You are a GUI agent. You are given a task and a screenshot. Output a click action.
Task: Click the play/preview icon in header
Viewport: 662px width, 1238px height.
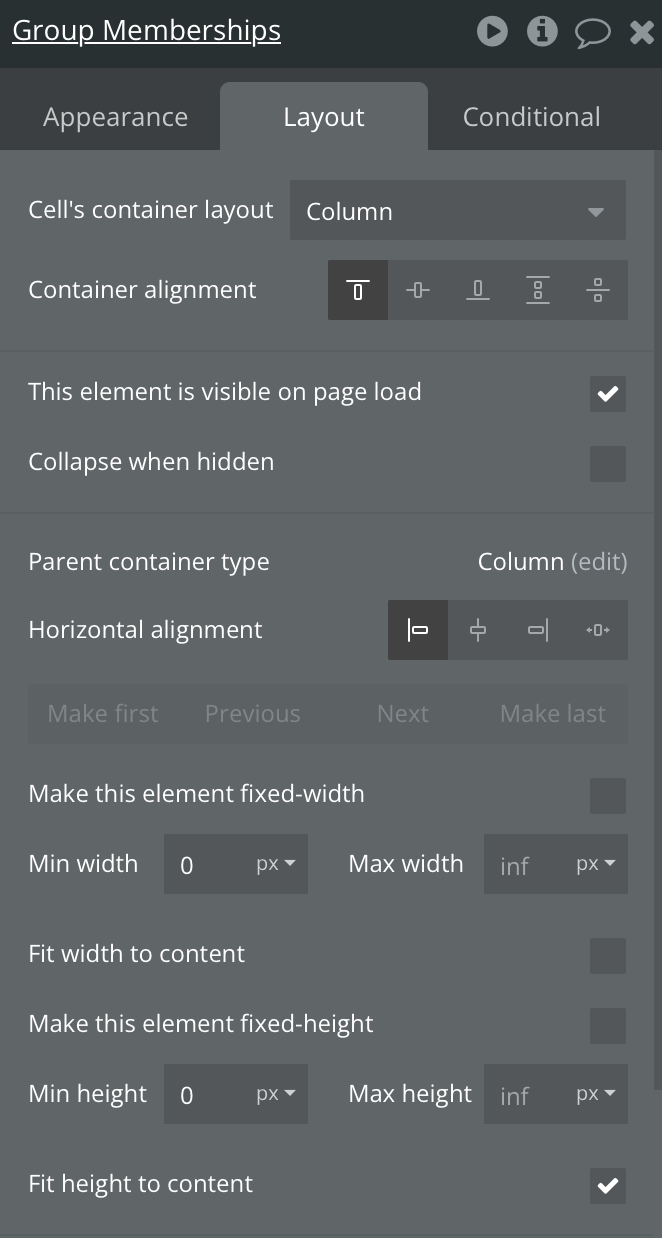(492, 31)
